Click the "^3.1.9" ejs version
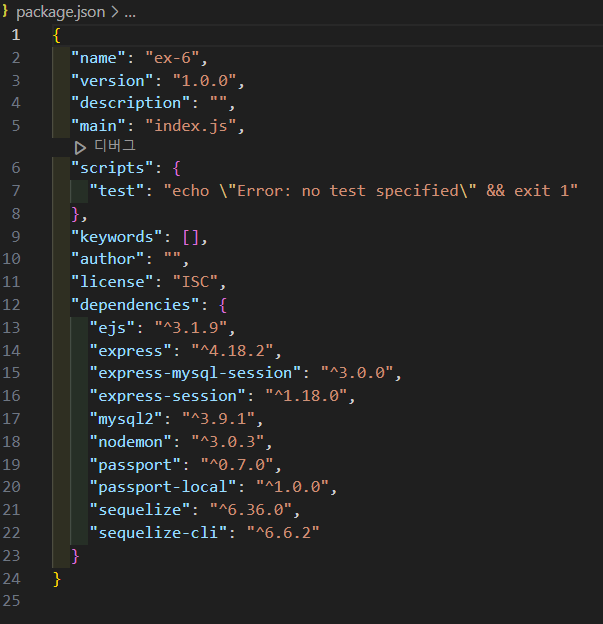 191,328
